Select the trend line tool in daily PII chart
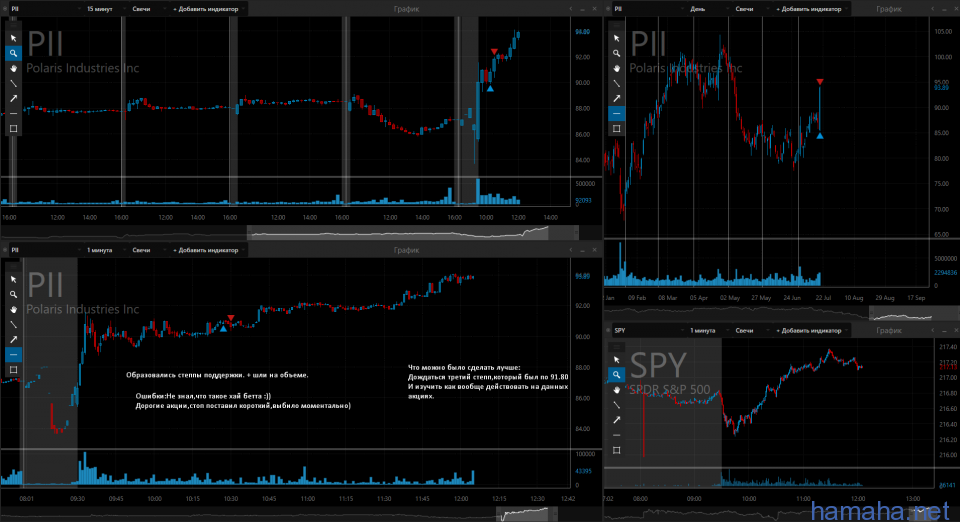Image resolution: width=960 pixels, height=522 pixels. pos(617,83)
